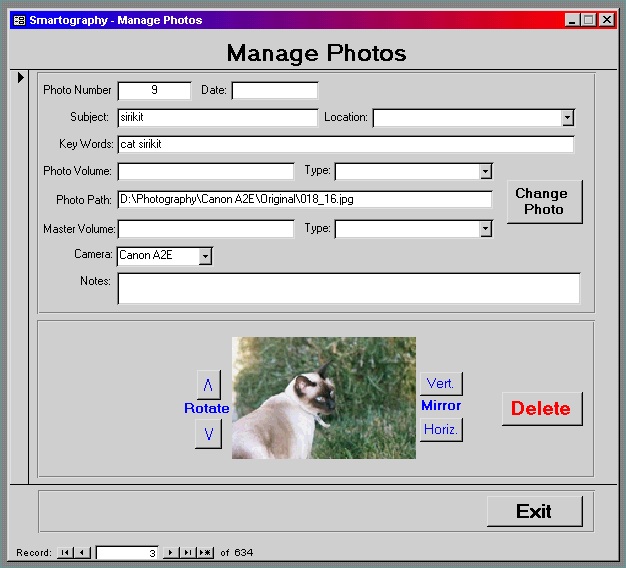Click the Key Words field

point(346,144)
